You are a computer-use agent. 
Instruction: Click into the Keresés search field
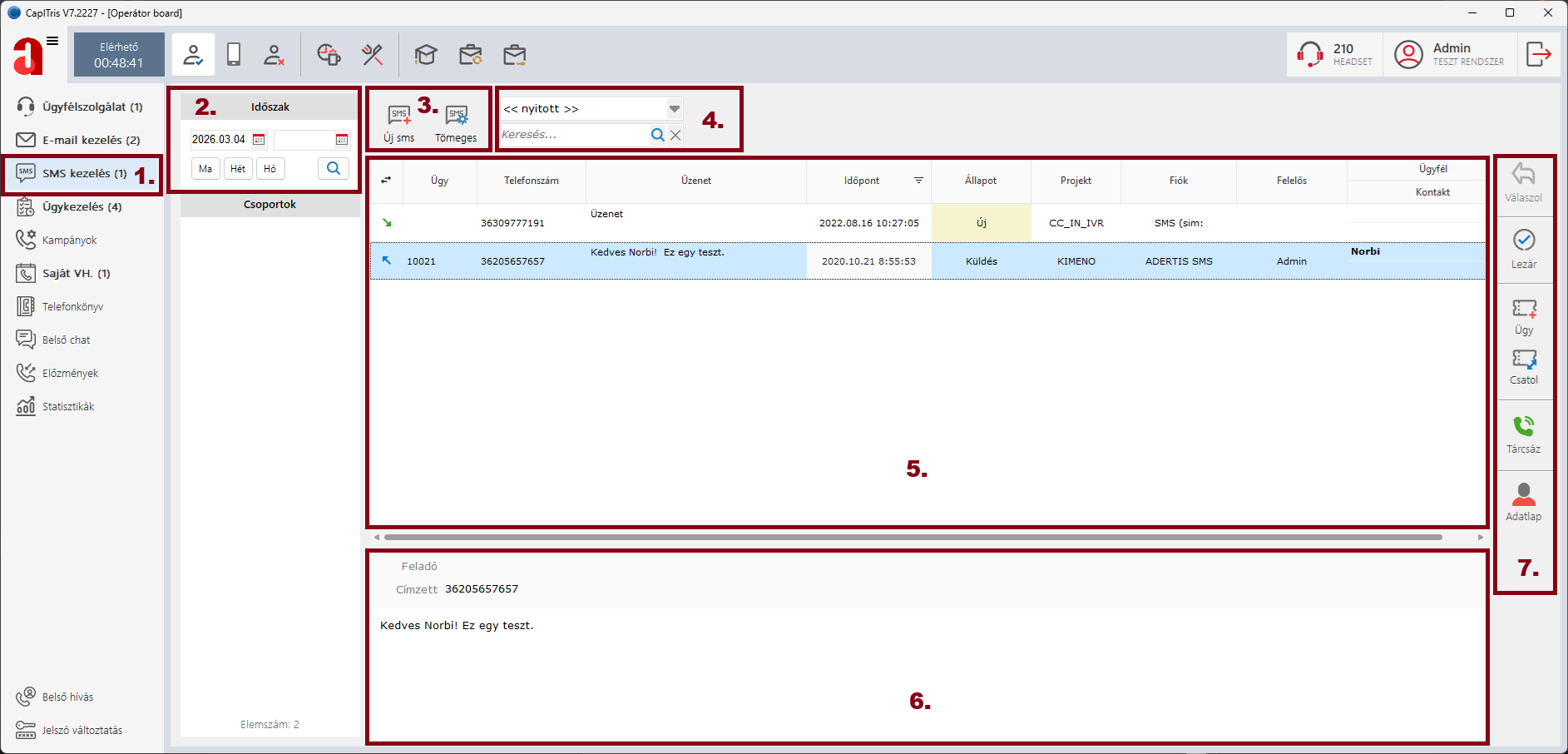(x=572, y=135)
